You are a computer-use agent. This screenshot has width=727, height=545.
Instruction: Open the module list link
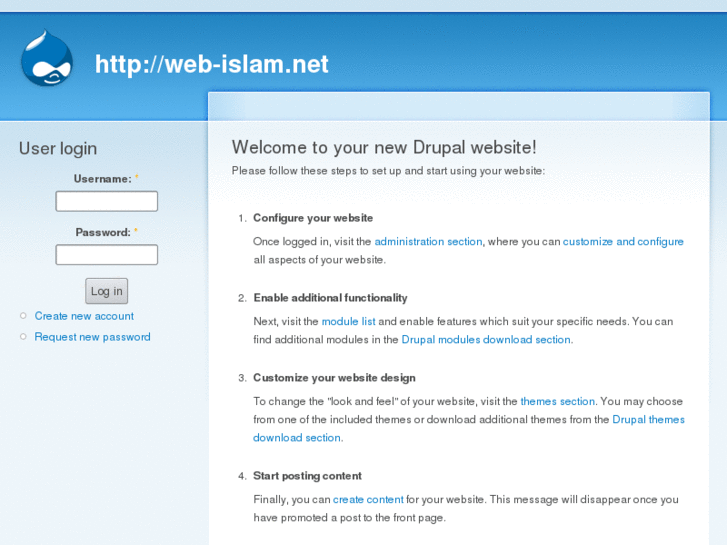point(348,321)
